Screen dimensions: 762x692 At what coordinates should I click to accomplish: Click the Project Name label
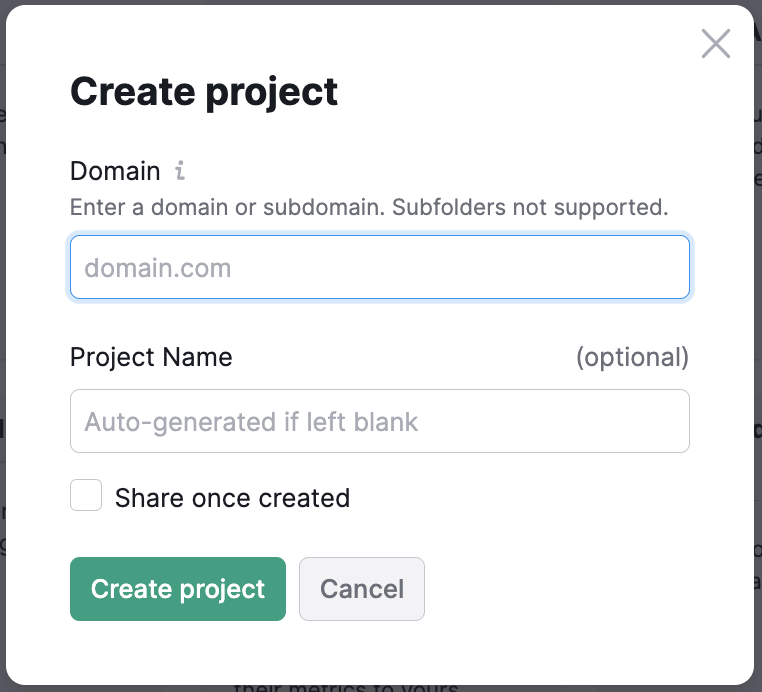[151, 357]
